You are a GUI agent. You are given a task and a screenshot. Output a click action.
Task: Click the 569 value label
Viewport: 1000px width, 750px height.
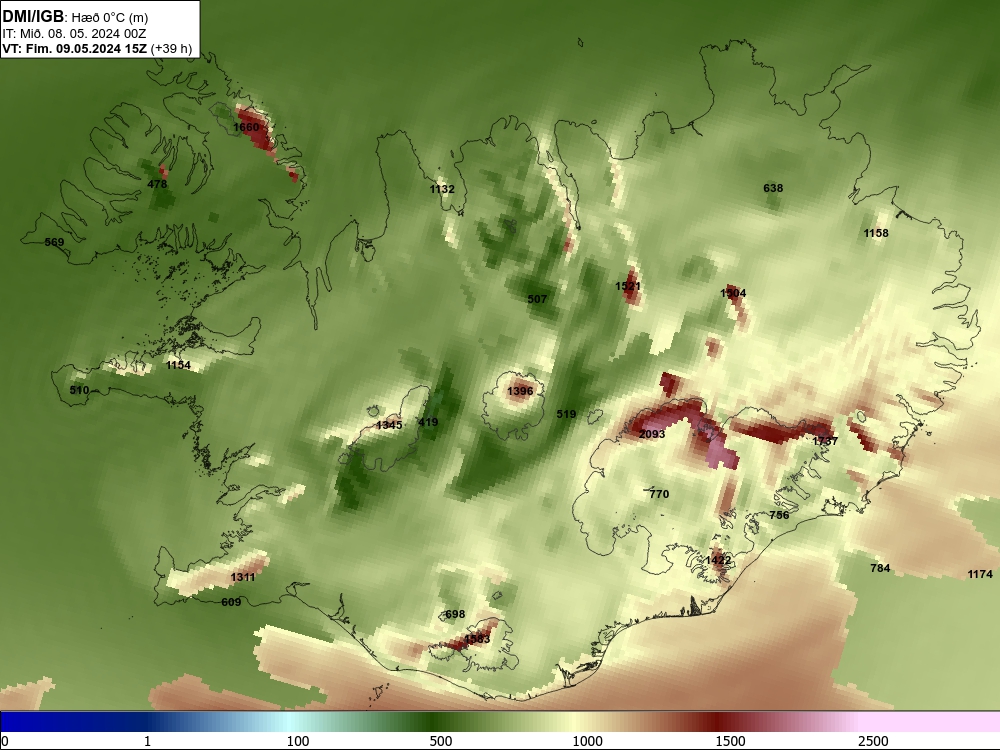click(54, 242)
